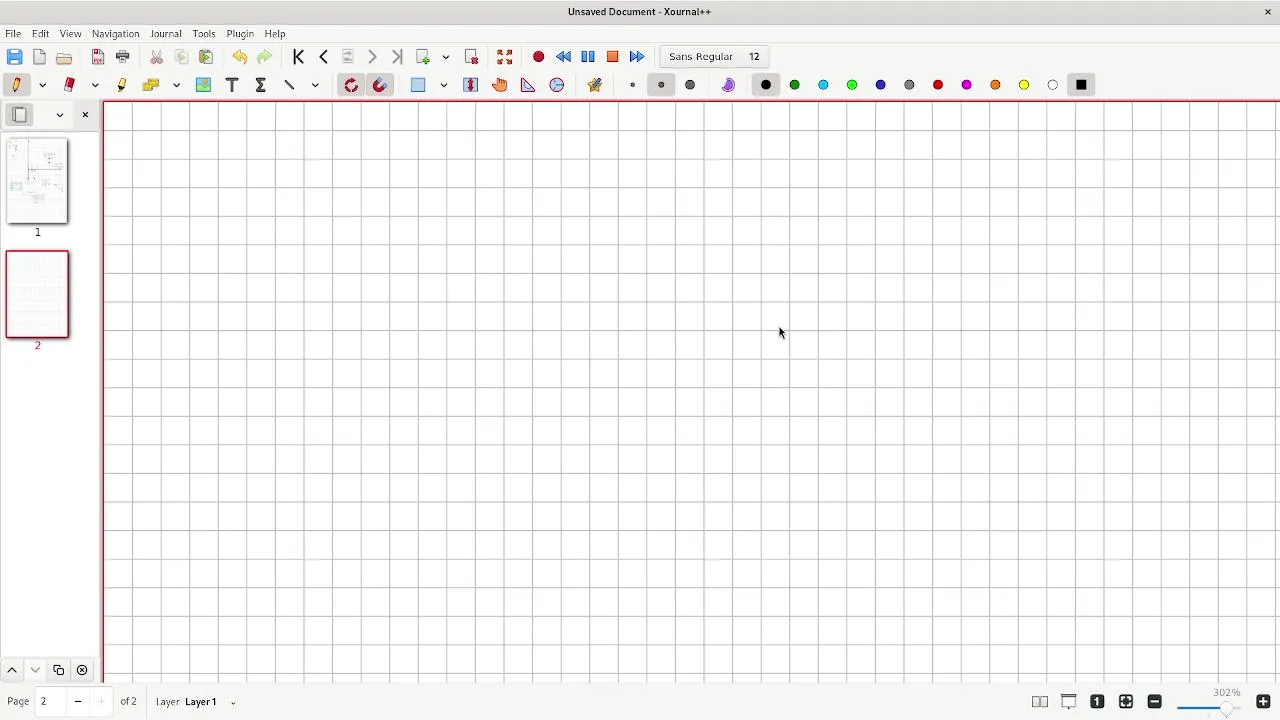
Task: Select the Text tool
Action: (232, 85)
